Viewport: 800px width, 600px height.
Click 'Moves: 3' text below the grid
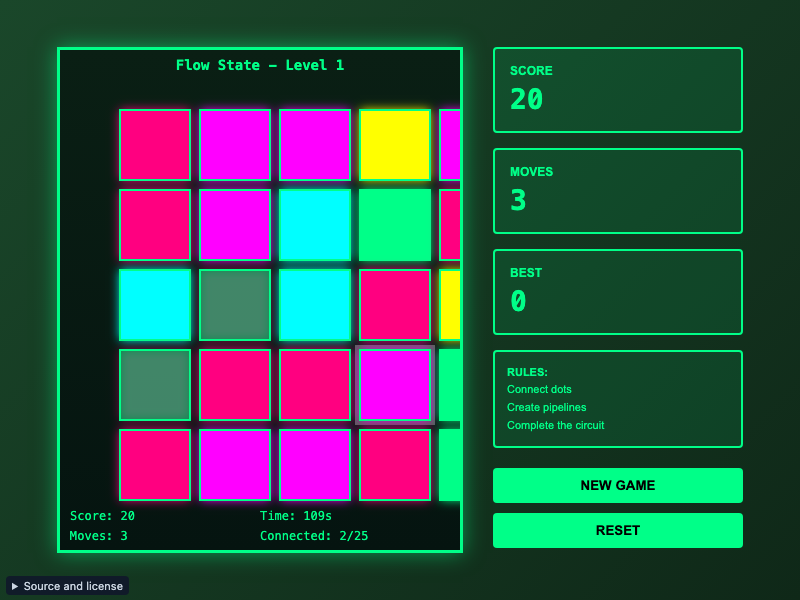[x=98, y=536]
